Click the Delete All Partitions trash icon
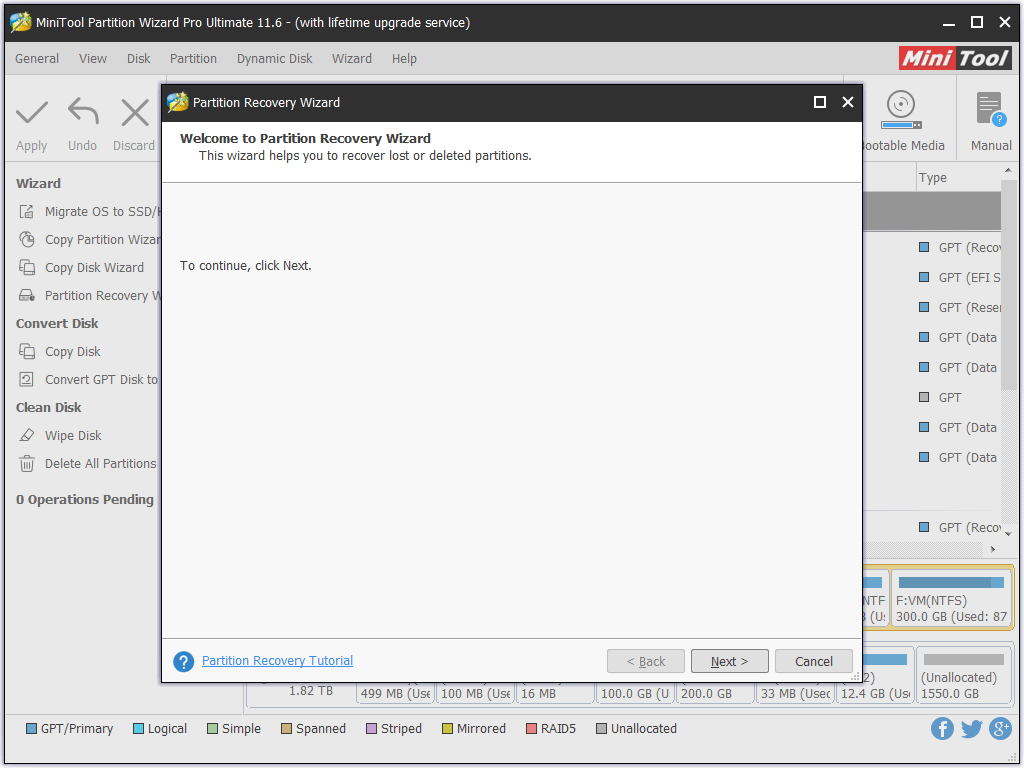Screen dimensions: 1024x768 [x=27, y=464]
